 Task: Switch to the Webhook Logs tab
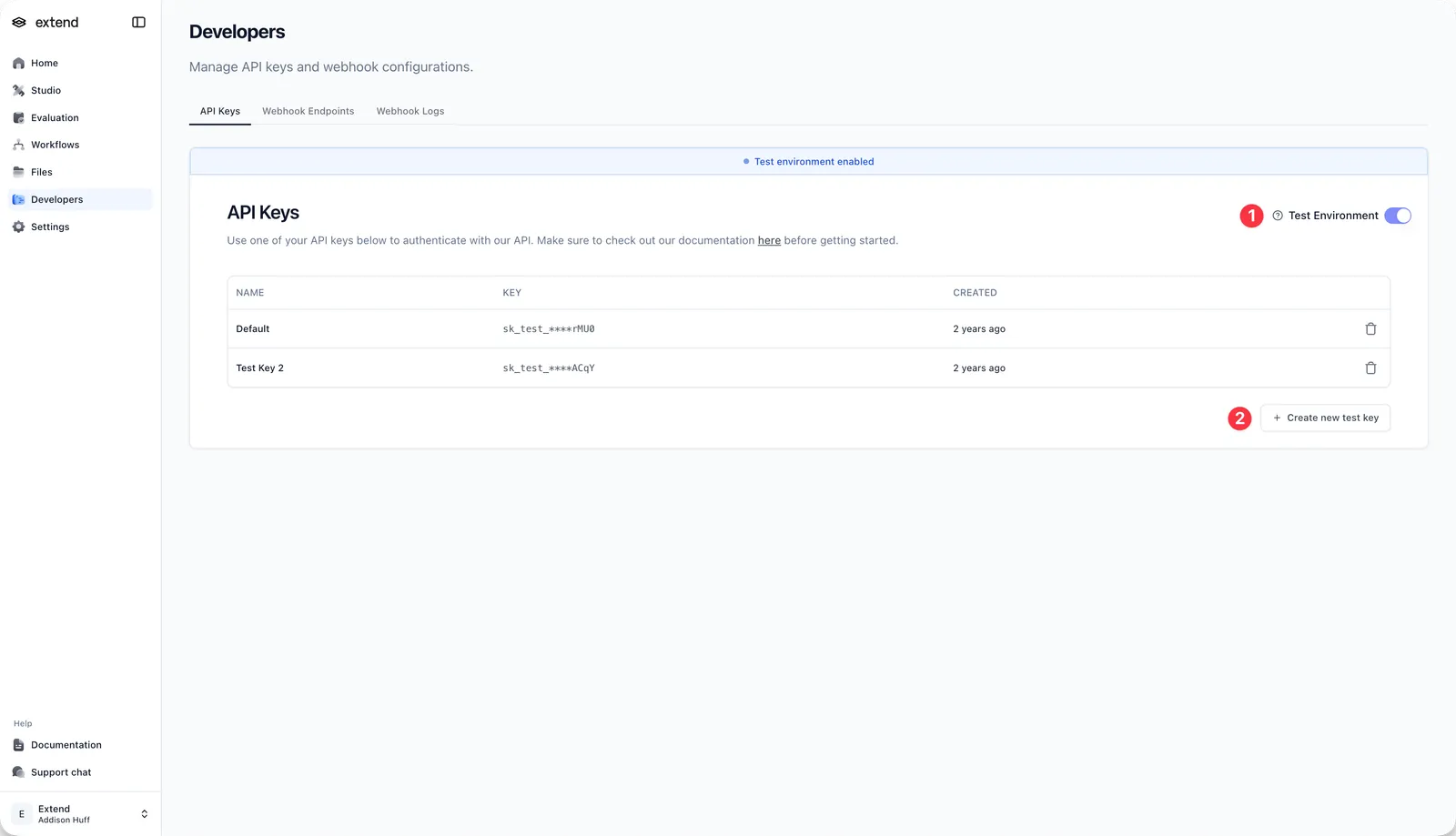point(410,111)
